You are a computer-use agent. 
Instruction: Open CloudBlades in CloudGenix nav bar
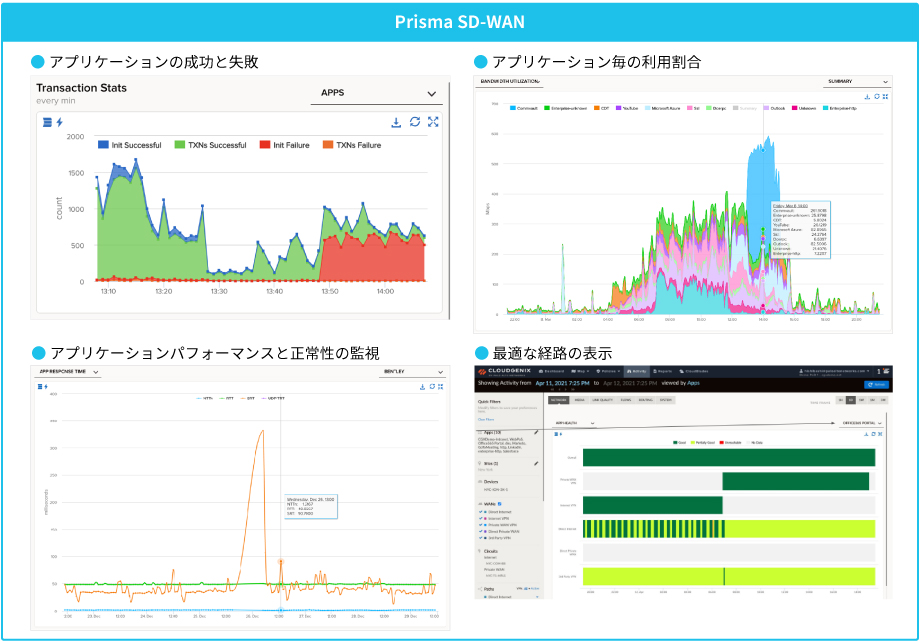pos(694,371)
